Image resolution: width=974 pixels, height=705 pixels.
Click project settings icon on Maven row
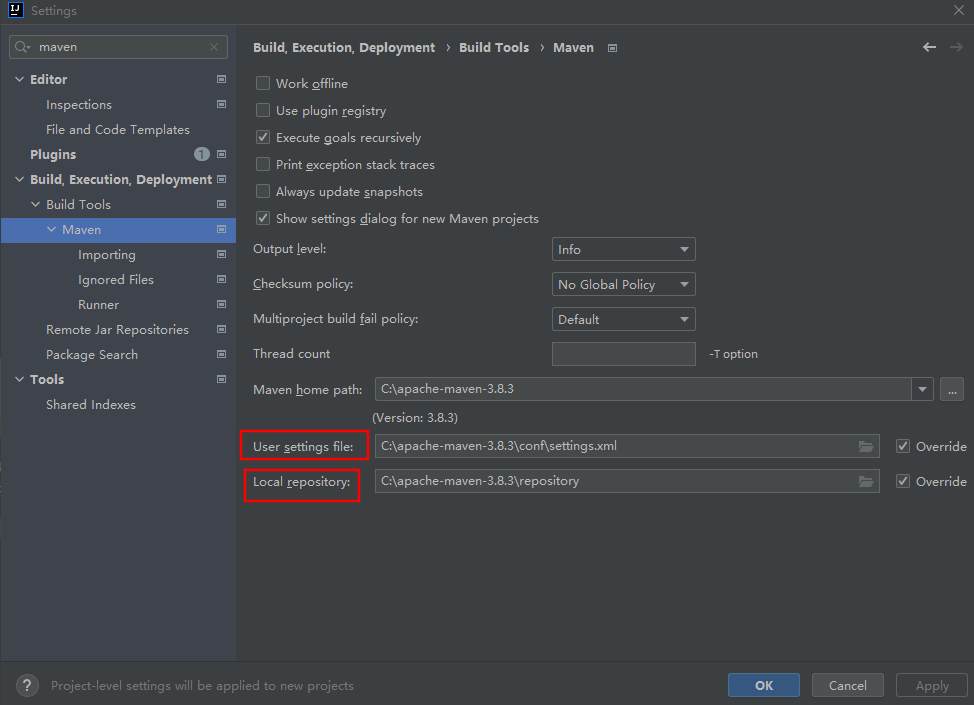(x=221, y=229)
